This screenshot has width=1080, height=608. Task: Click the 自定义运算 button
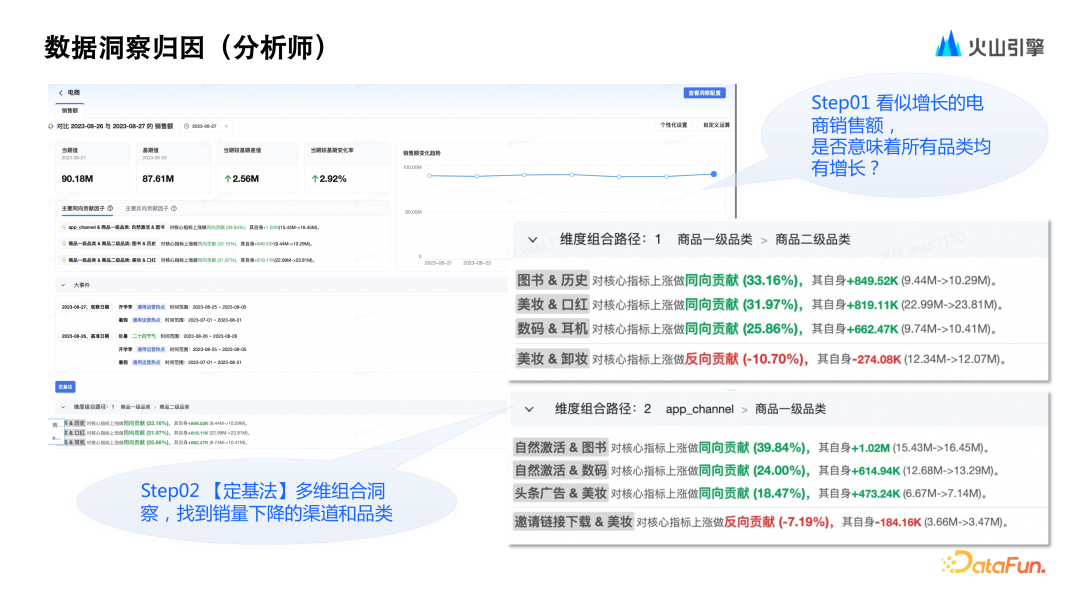click(716, 126)
